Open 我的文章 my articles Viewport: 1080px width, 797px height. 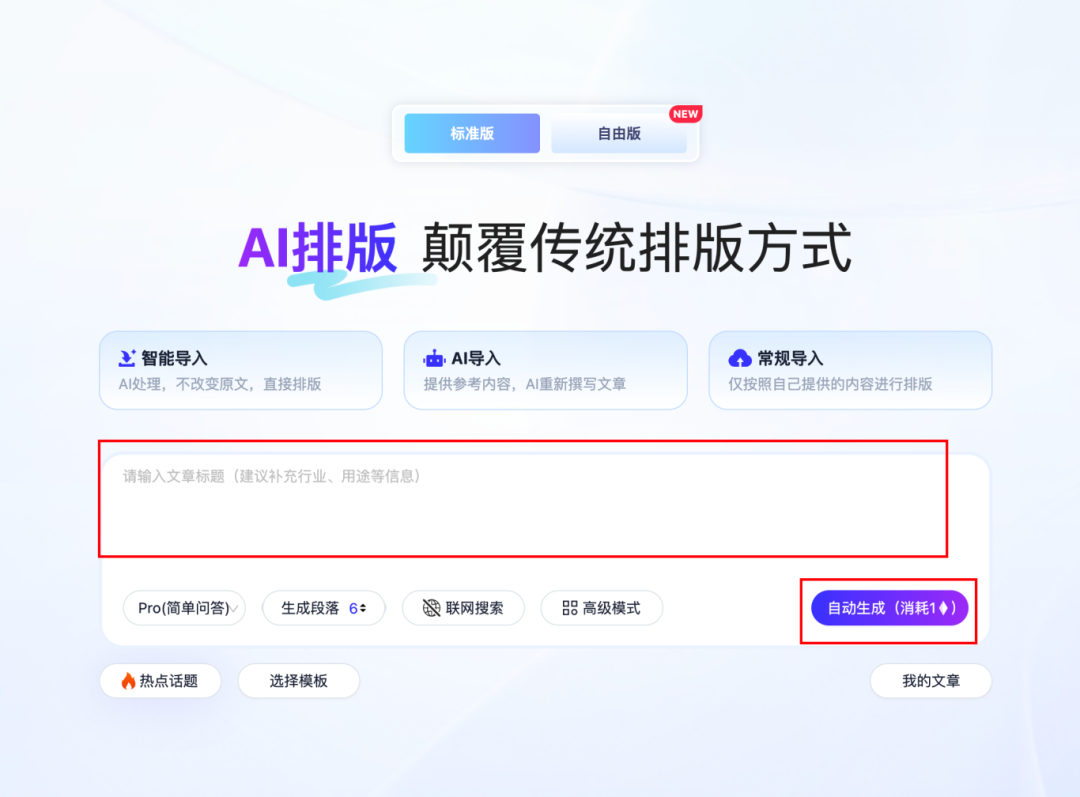click(930, 681)
